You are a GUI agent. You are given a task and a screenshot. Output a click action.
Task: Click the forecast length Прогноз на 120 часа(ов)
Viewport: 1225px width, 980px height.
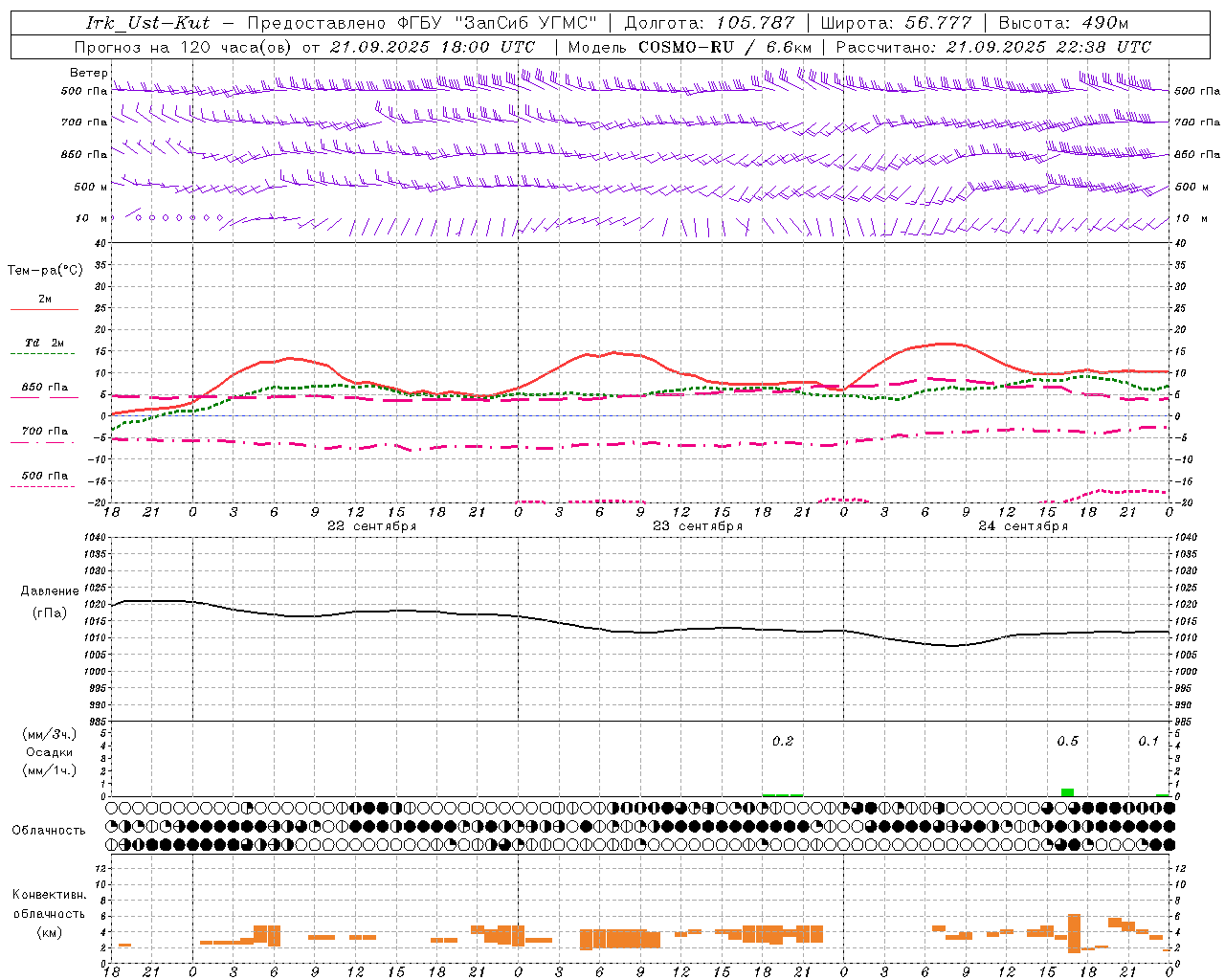pyautogui.click(x=184, y=47)
